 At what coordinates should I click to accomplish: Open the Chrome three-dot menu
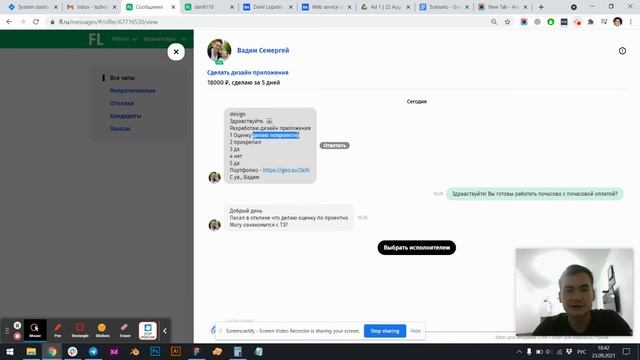pos(631,22)
